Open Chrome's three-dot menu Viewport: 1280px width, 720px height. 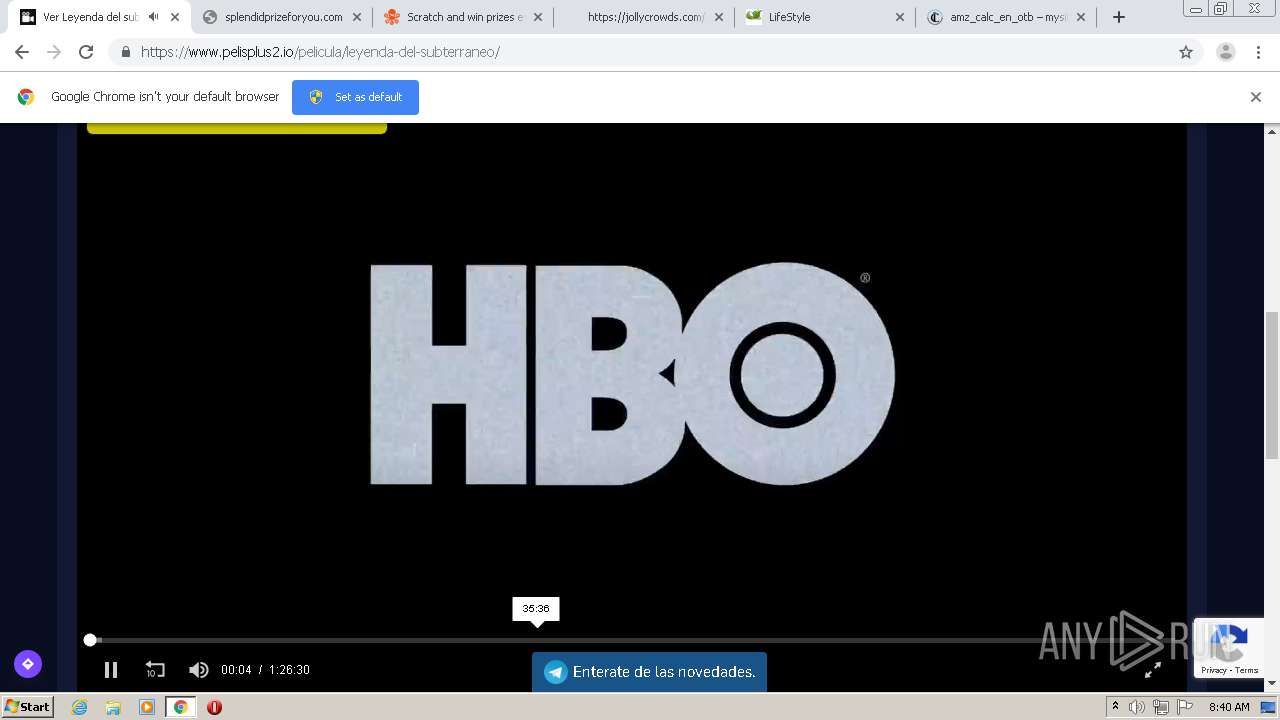(1258, 52)
